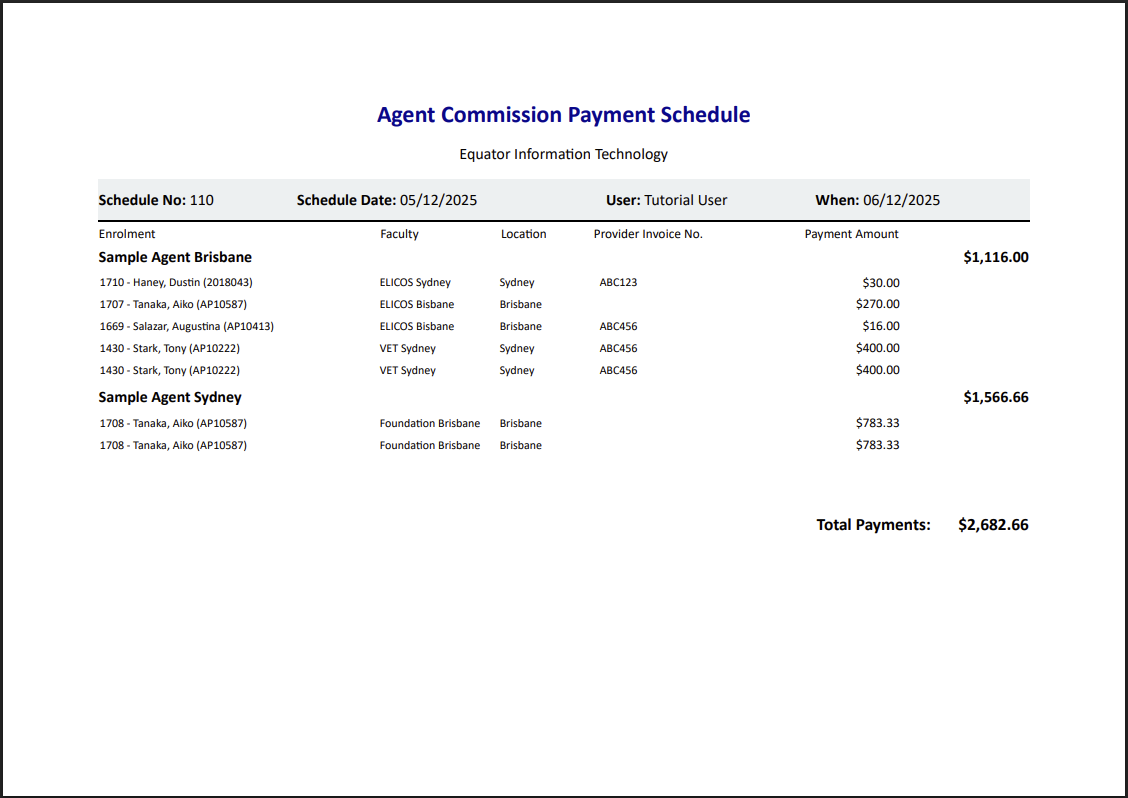
Task: Click the $270.00 payment amount
Action: tap(877, 304)
